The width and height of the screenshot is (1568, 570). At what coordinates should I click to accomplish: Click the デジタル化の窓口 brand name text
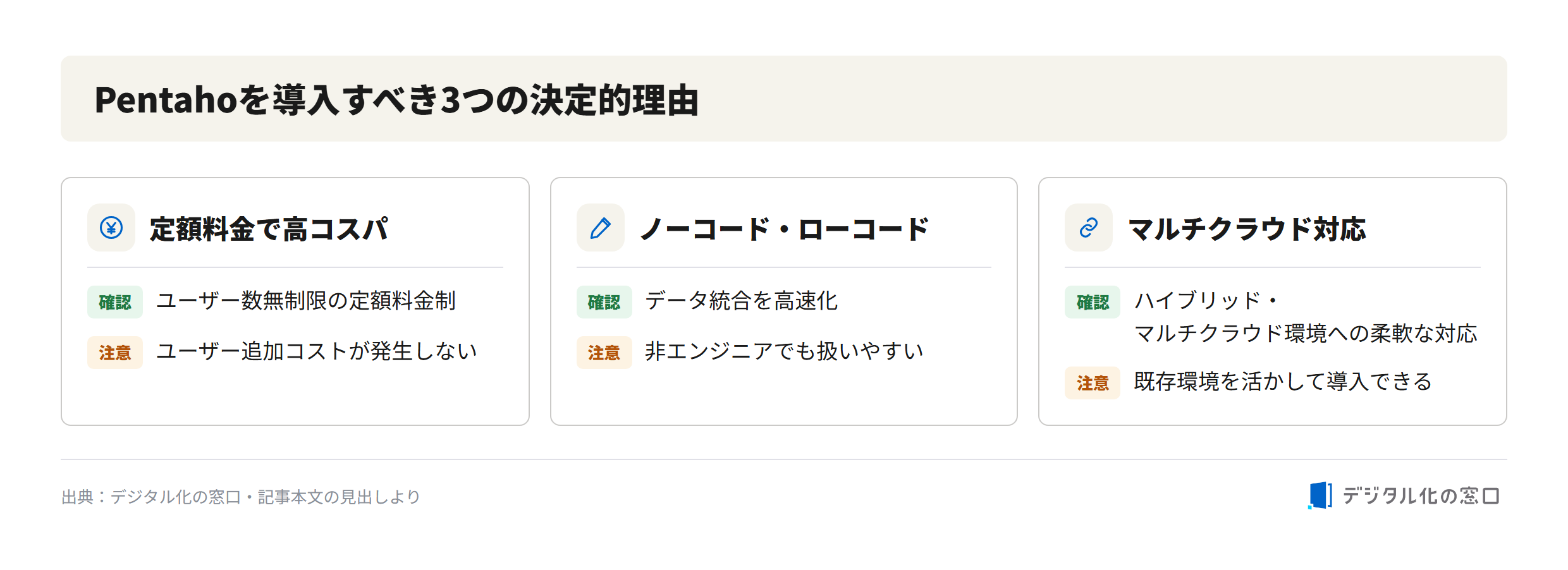[1421, 496]
